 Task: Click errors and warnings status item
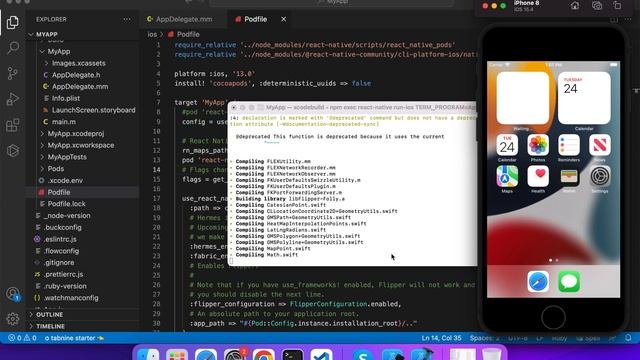(x=22, y=338)
